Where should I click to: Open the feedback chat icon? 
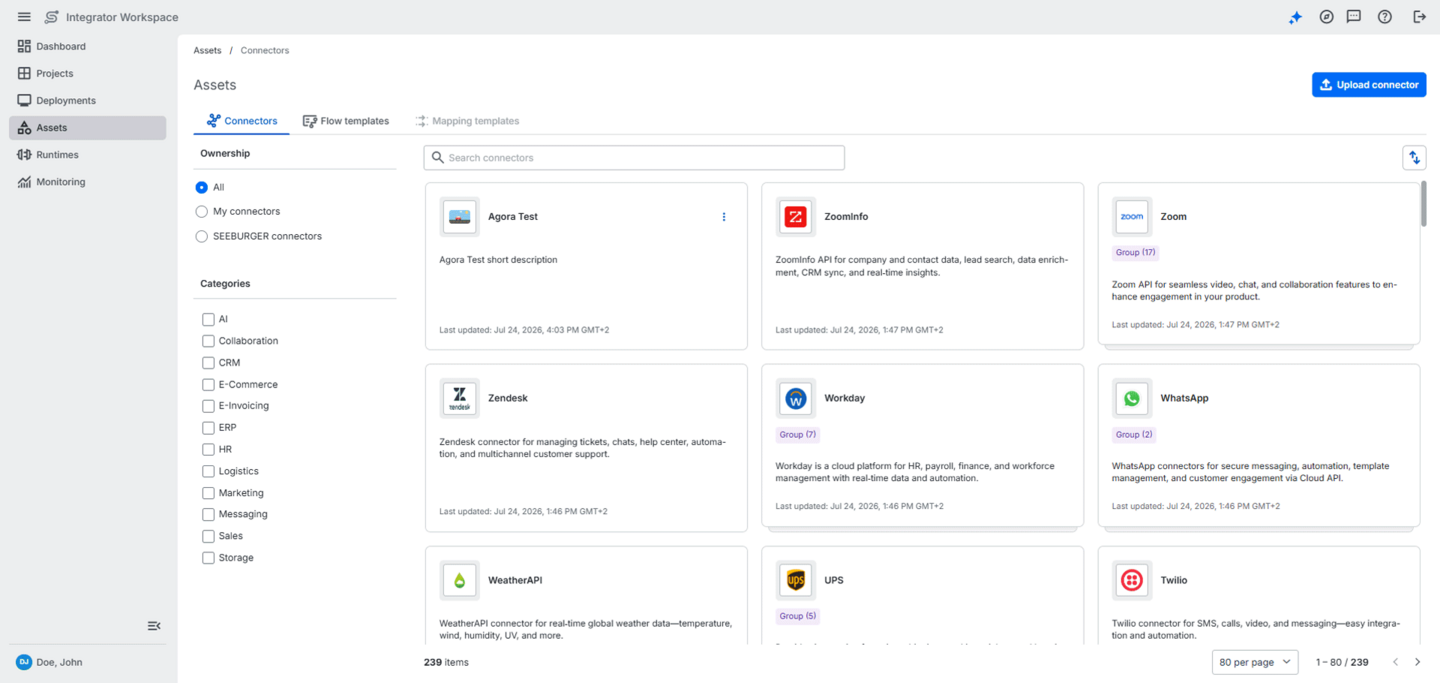coord(1354,17)
